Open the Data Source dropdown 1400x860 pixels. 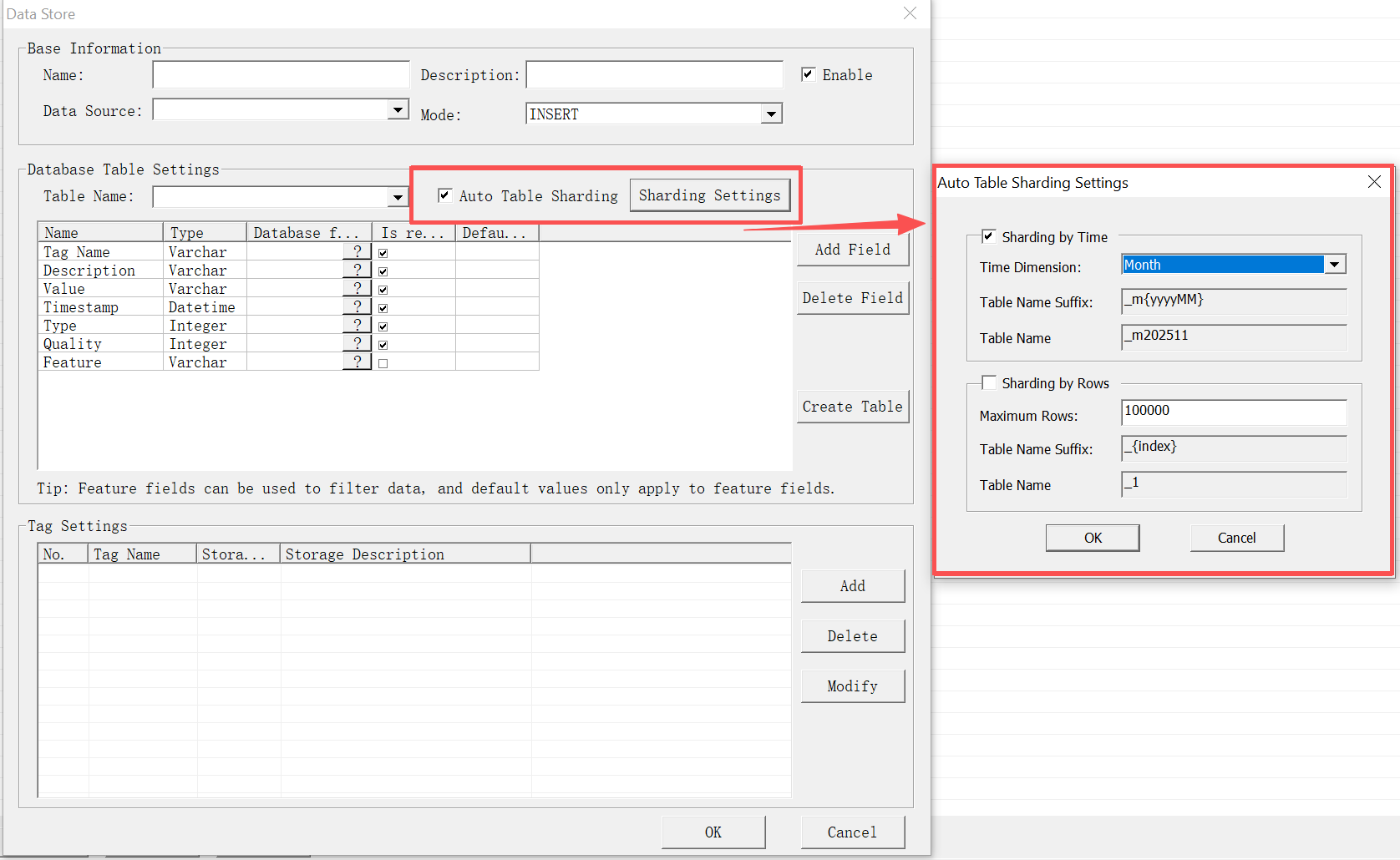398,109
